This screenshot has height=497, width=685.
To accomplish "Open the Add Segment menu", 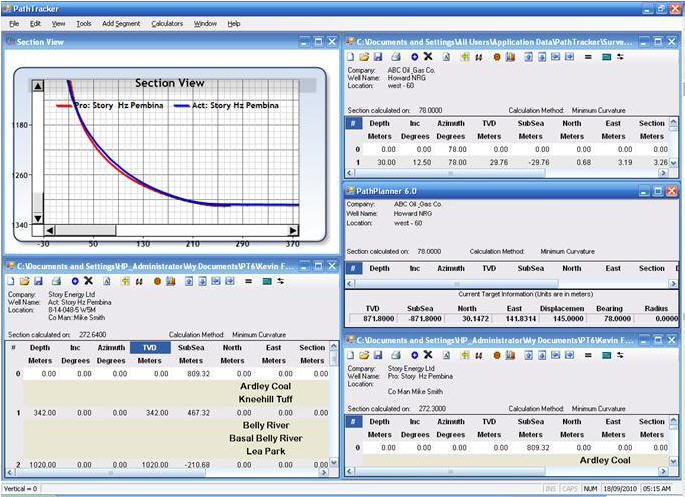I will tap(121, 24).
